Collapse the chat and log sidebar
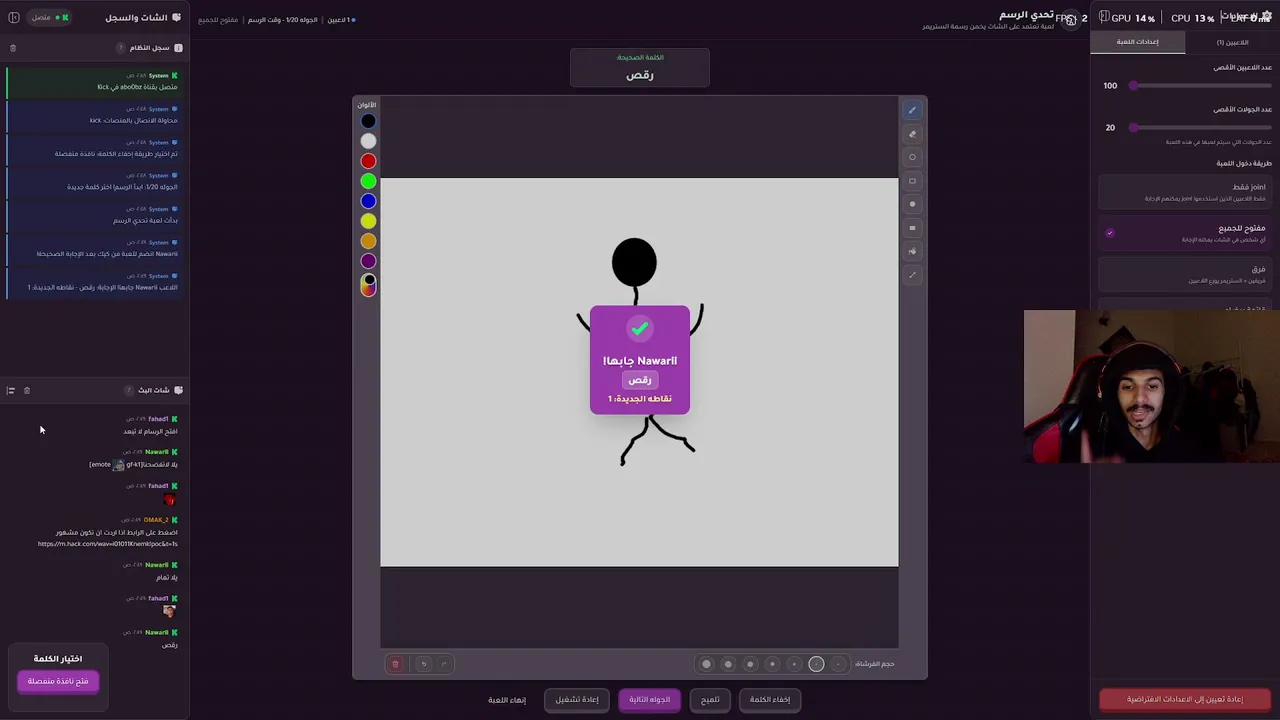Image resolution: width=1280 pixels, height=720 pixels. [x=14, y=17]
